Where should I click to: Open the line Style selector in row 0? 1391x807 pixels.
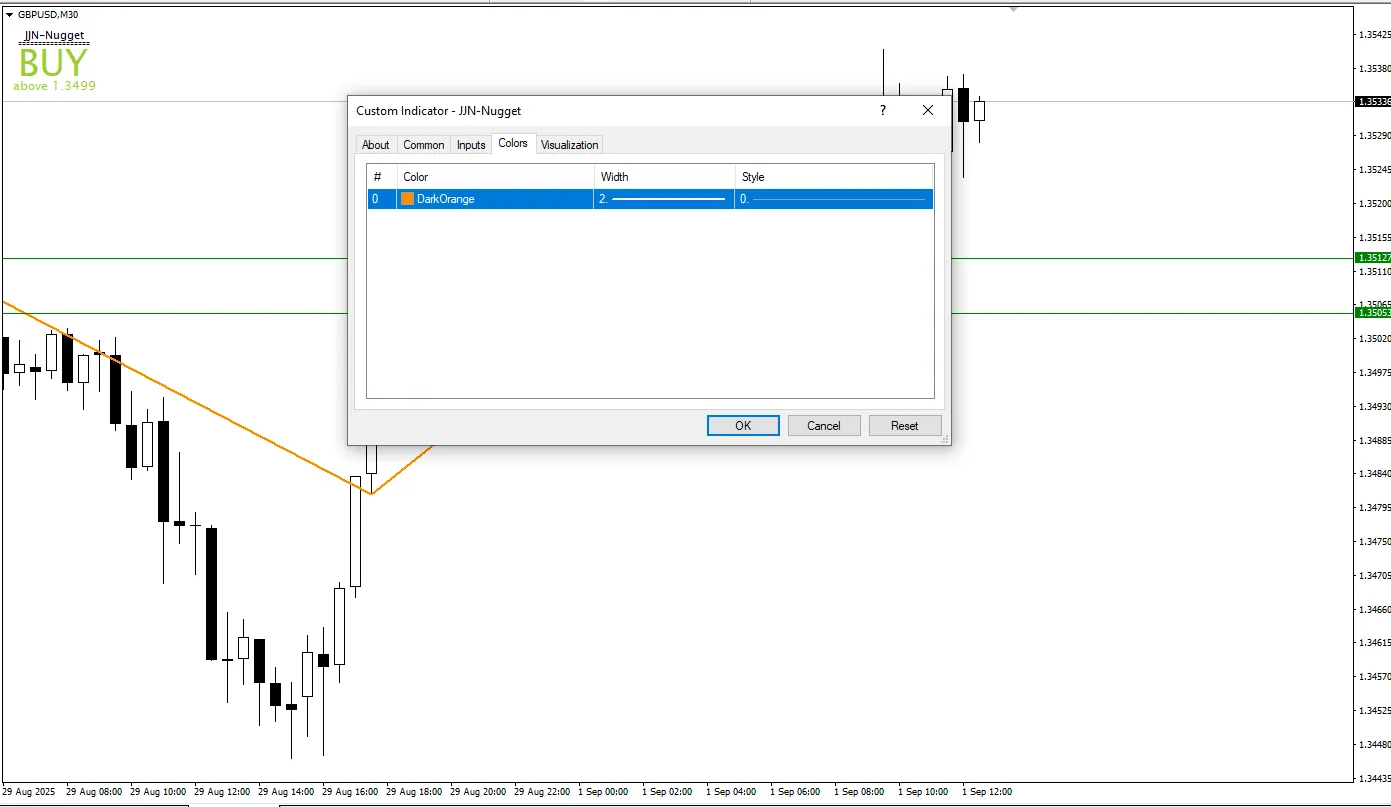833,199
